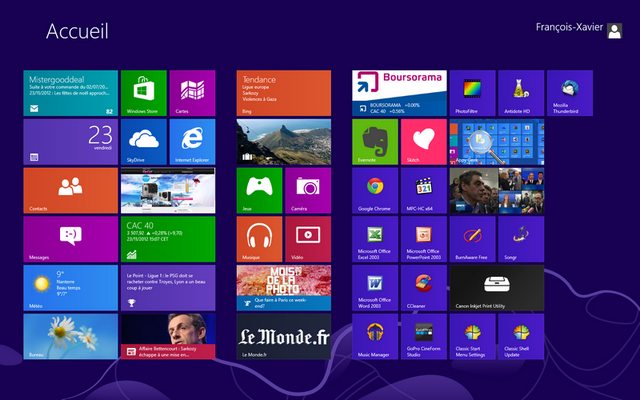Open the news photo collage tile
Screen dimensions: 640x400
click(497, 190)
